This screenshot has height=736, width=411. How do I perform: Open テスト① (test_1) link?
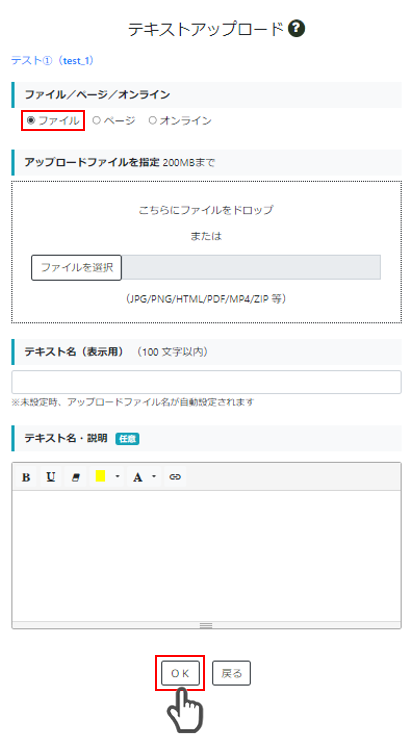coord(53,61)
